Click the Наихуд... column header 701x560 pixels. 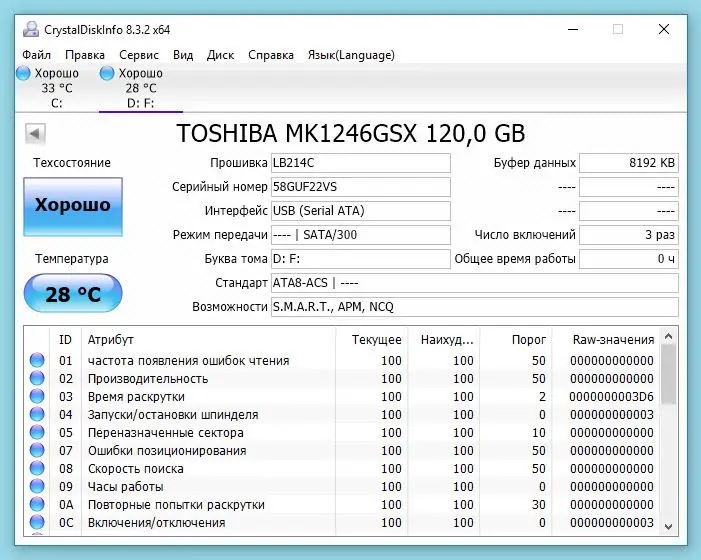[x=444, y=340]
